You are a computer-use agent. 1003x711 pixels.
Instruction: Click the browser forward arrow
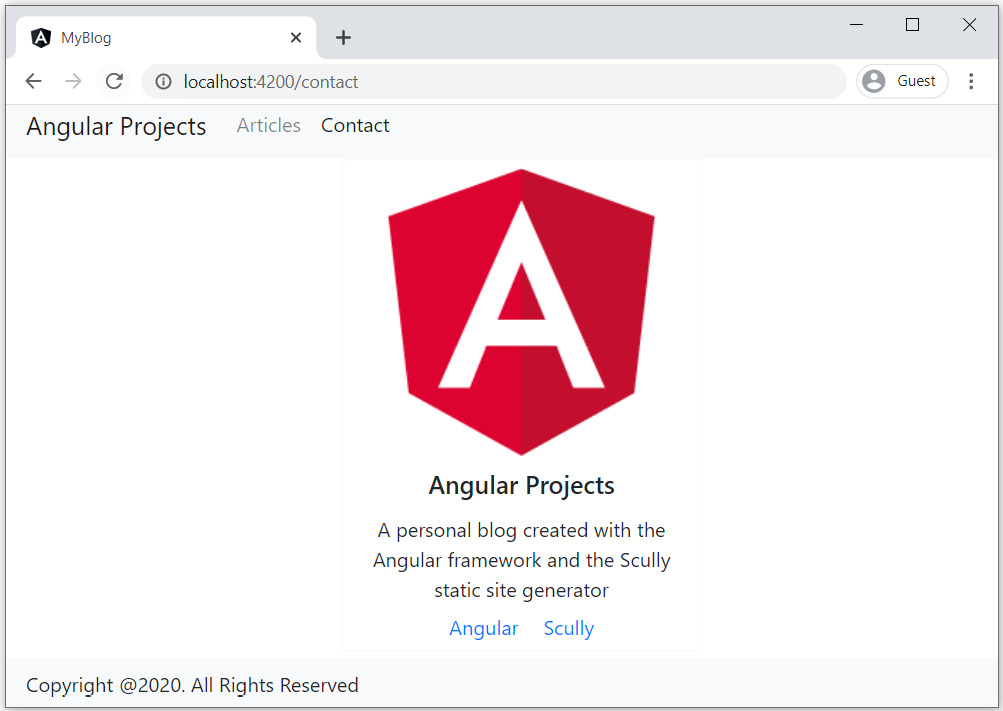[x=74, y=81]
